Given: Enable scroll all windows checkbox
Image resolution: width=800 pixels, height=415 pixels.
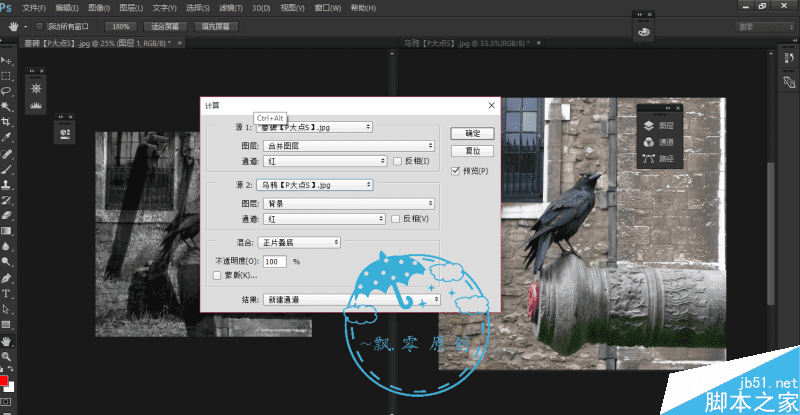Looking at the screenshot, I should pos(39,27).
